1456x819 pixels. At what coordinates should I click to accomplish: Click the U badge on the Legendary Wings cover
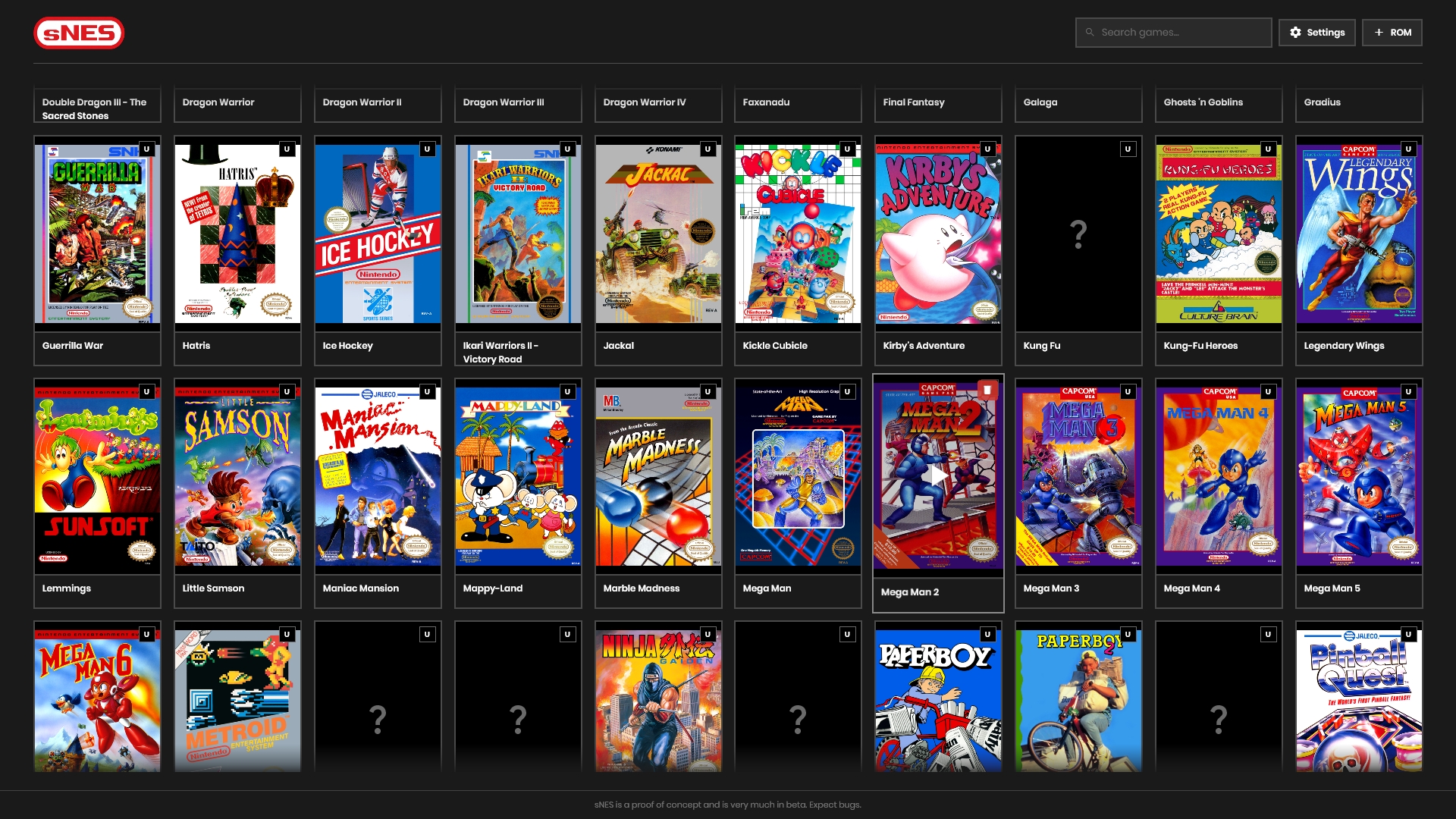click(x=1408, y=149)
